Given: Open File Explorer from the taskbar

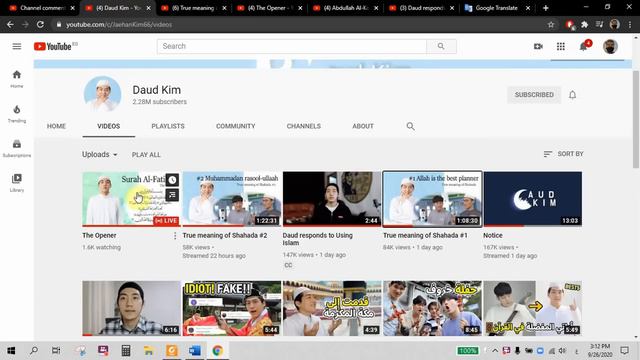Looking at the screenshot, I should tap(149, 350).
